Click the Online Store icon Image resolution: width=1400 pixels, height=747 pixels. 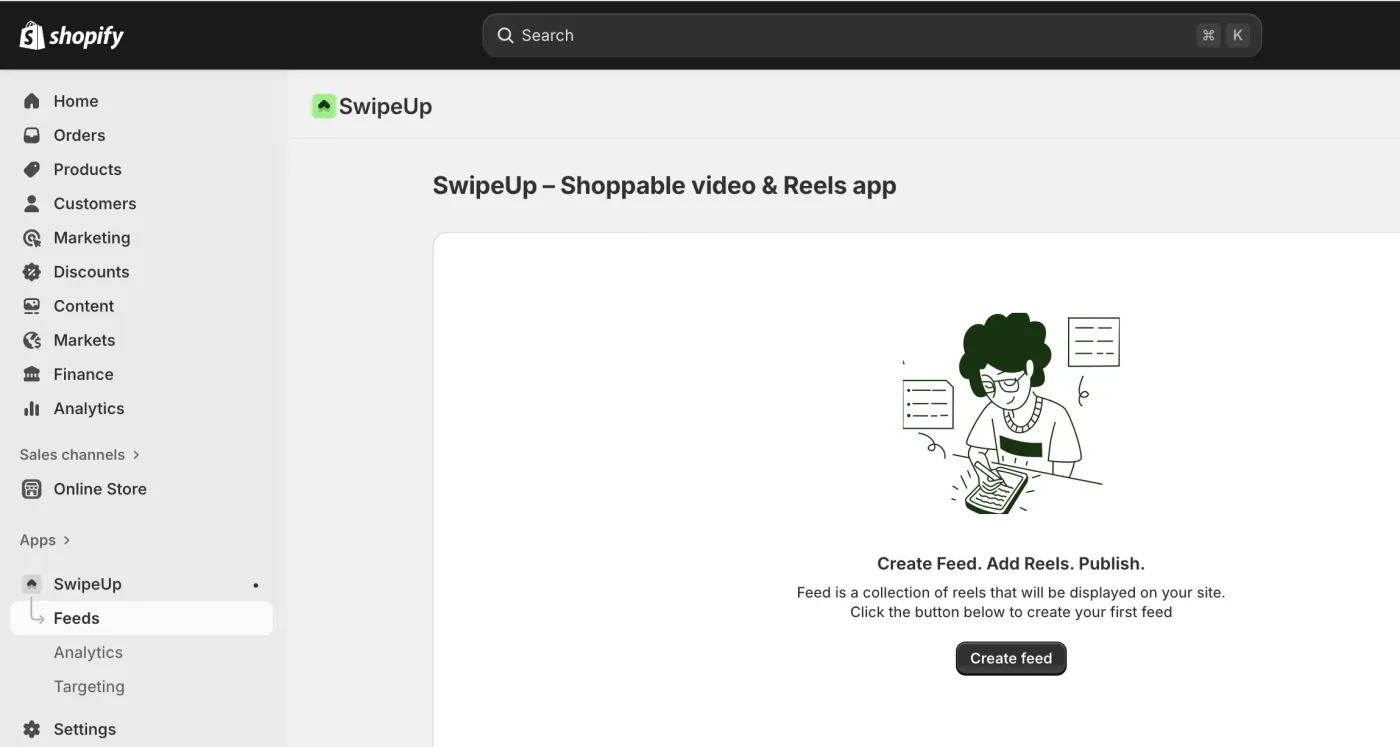coord(31,489)
